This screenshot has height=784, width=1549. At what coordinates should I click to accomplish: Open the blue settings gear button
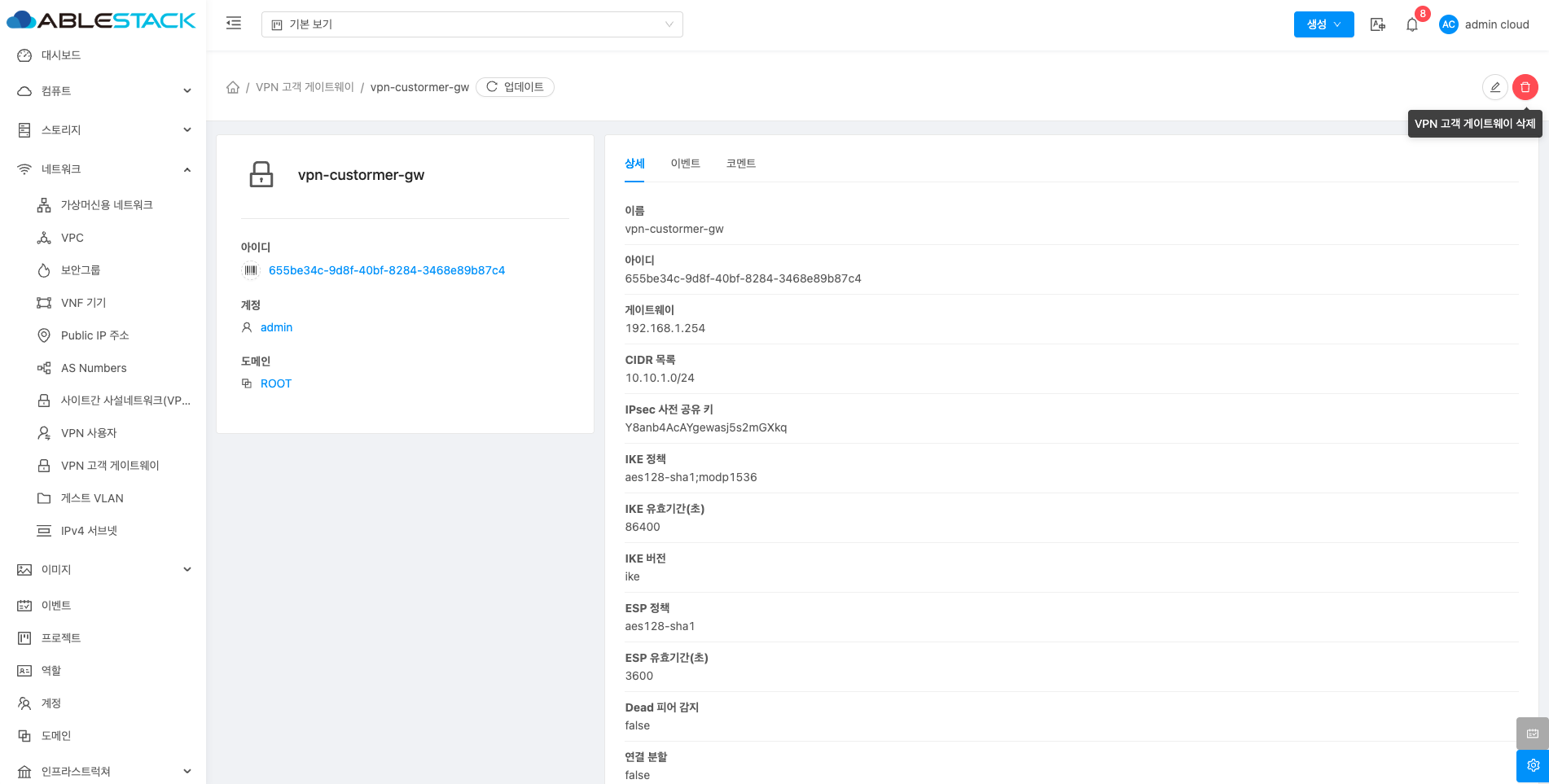click(x=1532, y=765)
